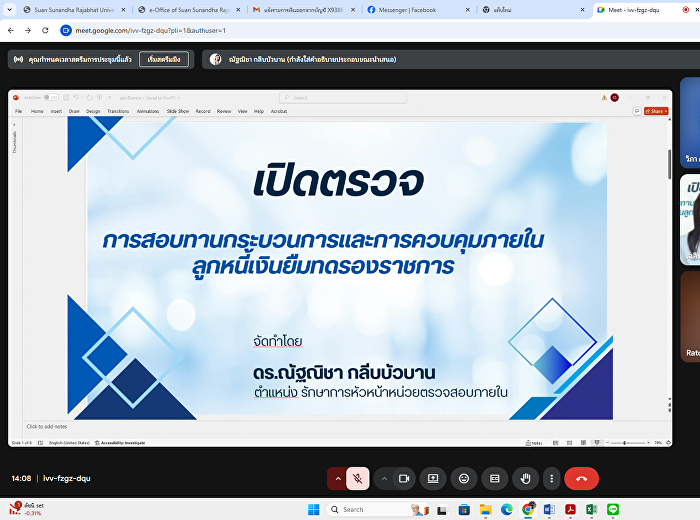Click Fit slide to window icon
The image size is (700, 520).
tap(668, 443)
